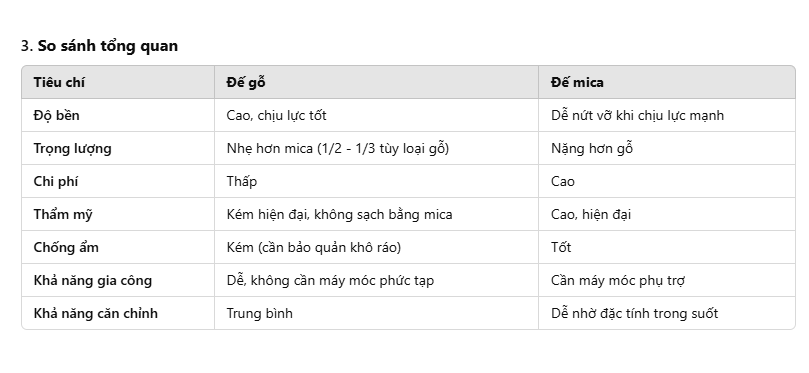Click the 'Đế mica' column header

577,83
